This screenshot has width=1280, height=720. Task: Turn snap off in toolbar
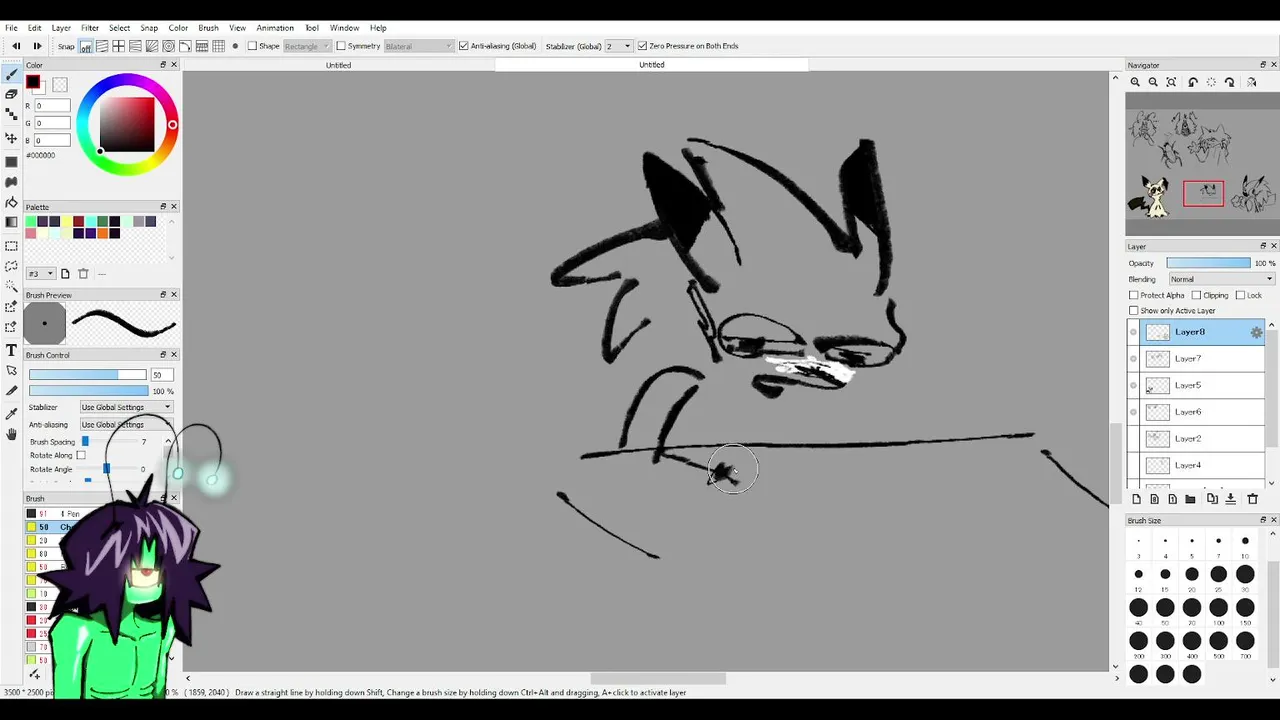point(85,46)
